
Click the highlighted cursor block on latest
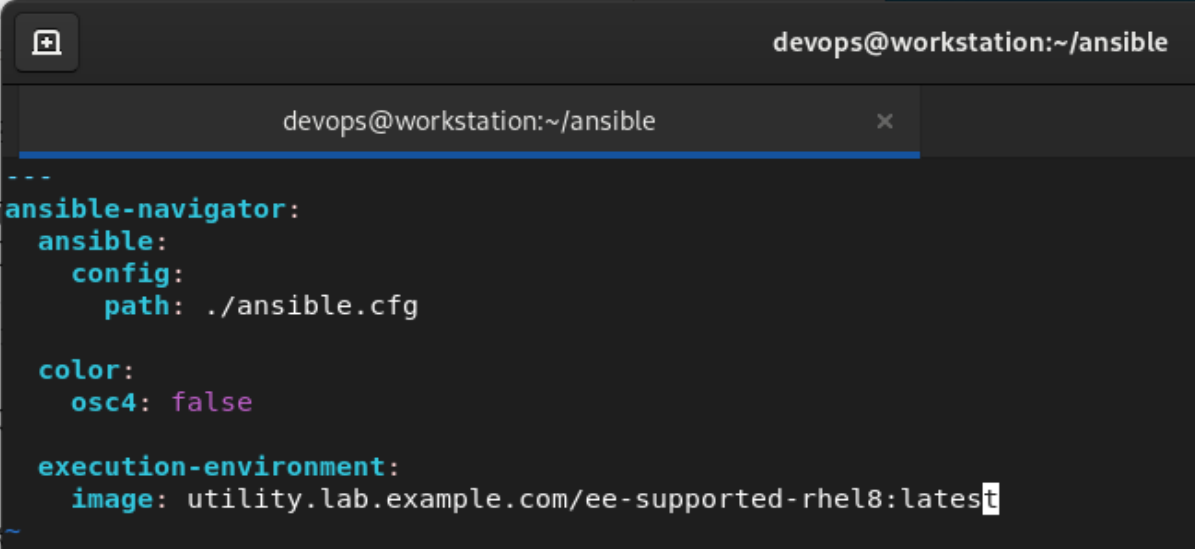tap(990, 499)
